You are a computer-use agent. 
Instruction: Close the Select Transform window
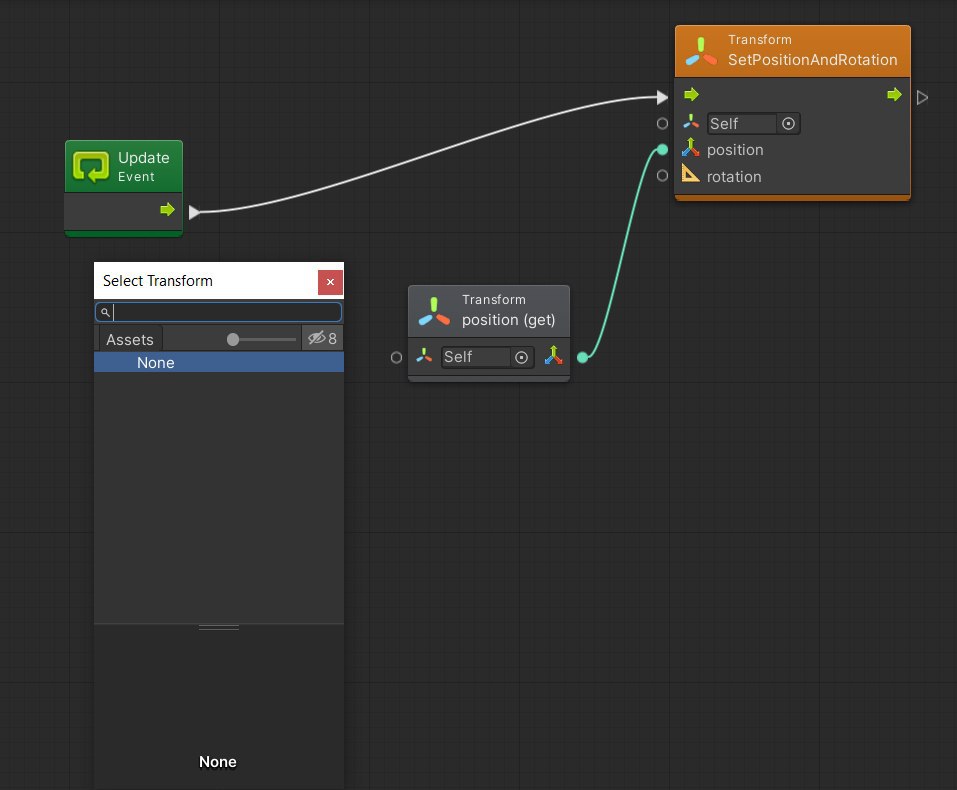330,282
